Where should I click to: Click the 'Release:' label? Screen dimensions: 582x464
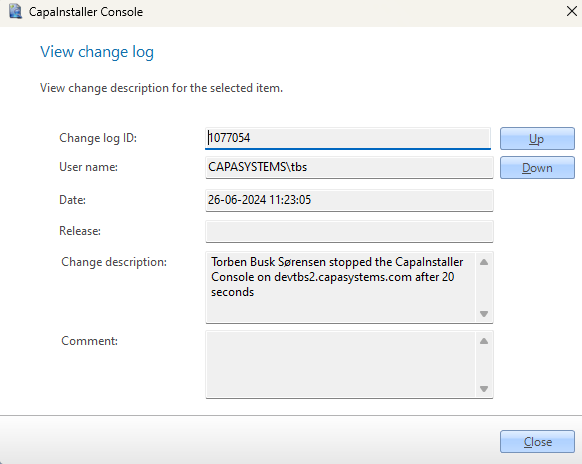80,231
